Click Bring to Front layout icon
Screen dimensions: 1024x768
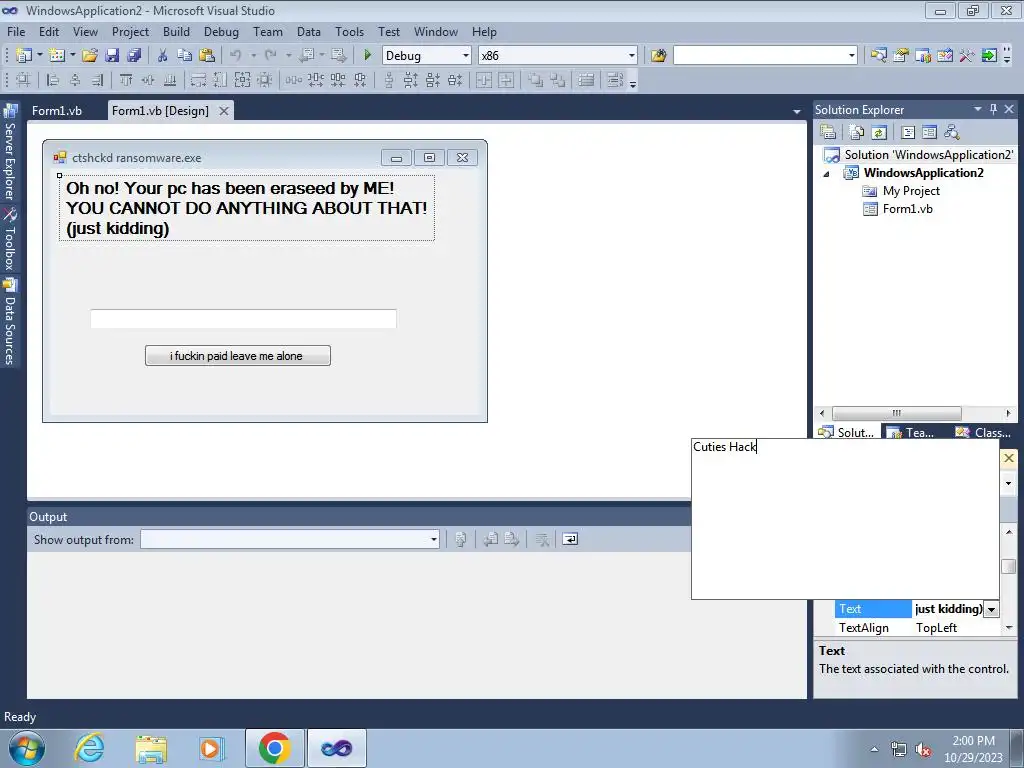pos(535,80)
